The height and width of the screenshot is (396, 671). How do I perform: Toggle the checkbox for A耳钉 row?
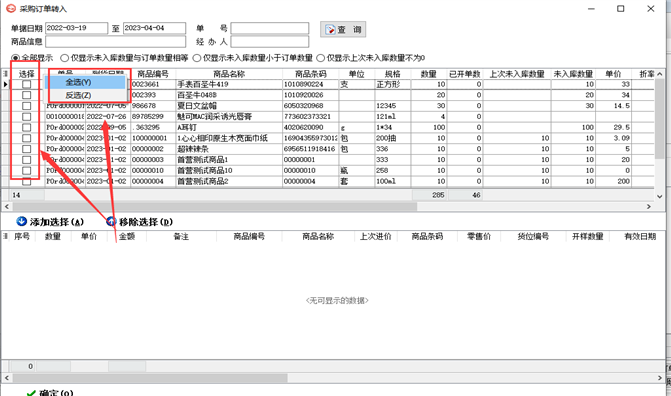point(27,128)
